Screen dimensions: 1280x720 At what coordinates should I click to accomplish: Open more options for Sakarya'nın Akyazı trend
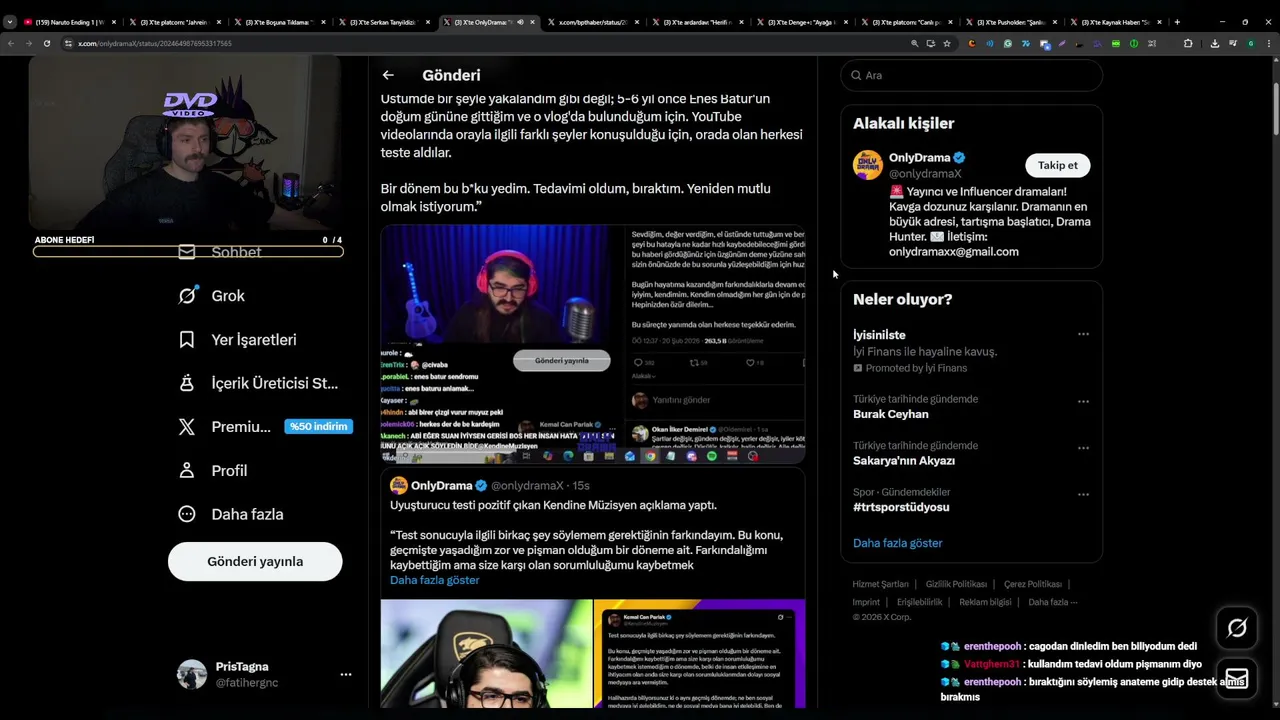point(1083,448)
